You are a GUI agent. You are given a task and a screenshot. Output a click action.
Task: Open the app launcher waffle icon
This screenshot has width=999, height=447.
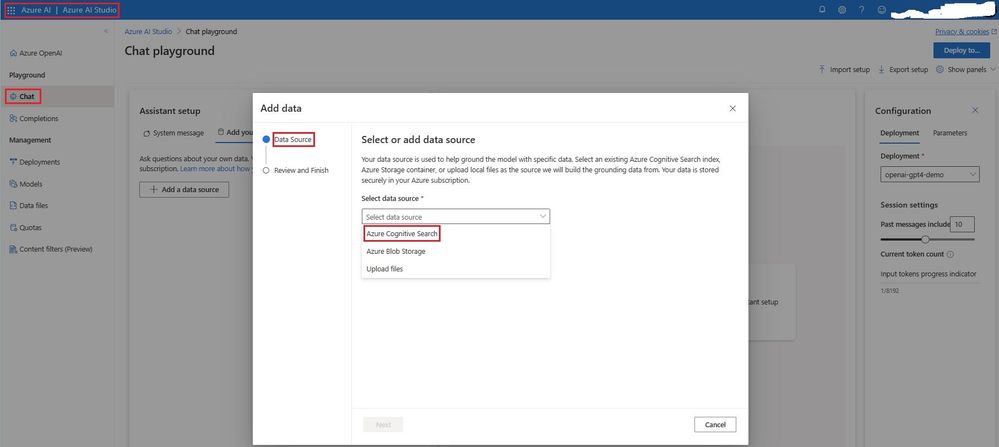pos(11,10)
